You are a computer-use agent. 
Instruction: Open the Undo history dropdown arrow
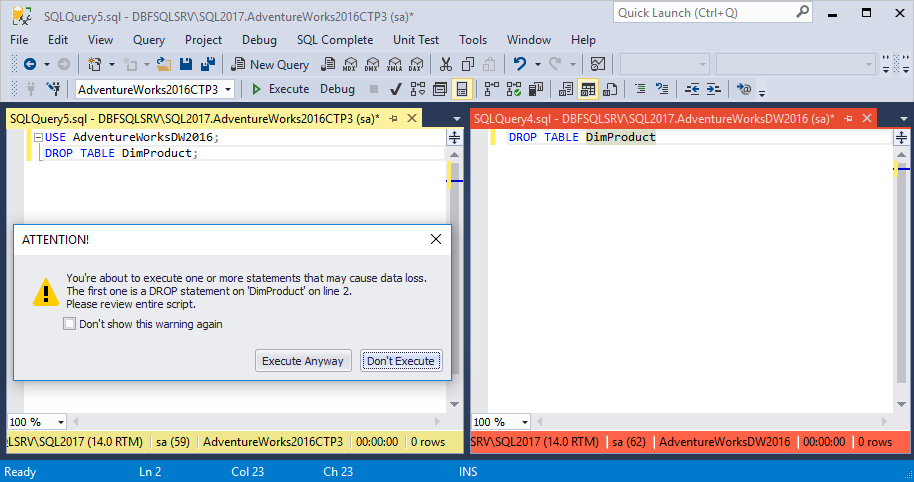537,64
